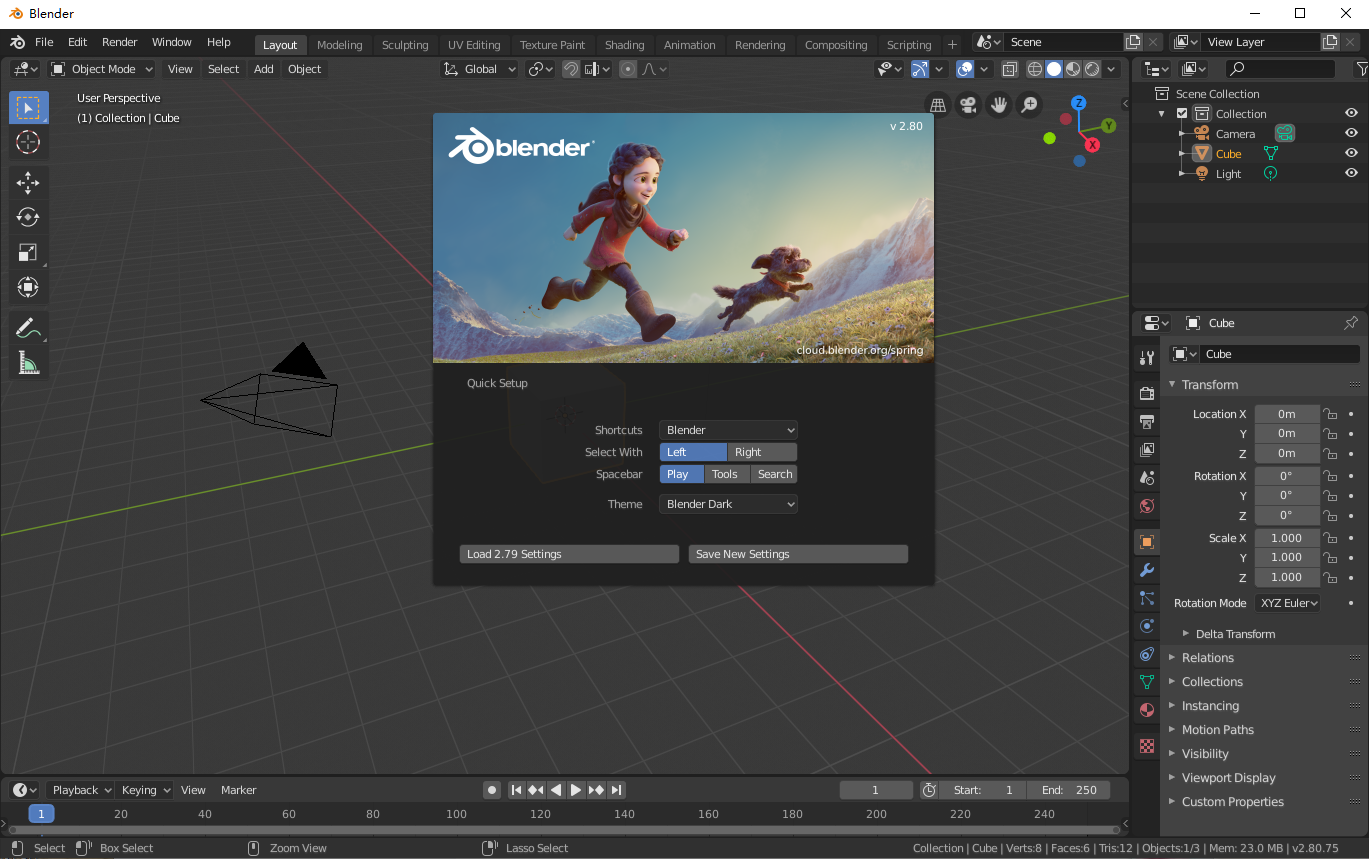1369x859 pixels.
Task: Open the Render menu
Action: click(119, 42)
